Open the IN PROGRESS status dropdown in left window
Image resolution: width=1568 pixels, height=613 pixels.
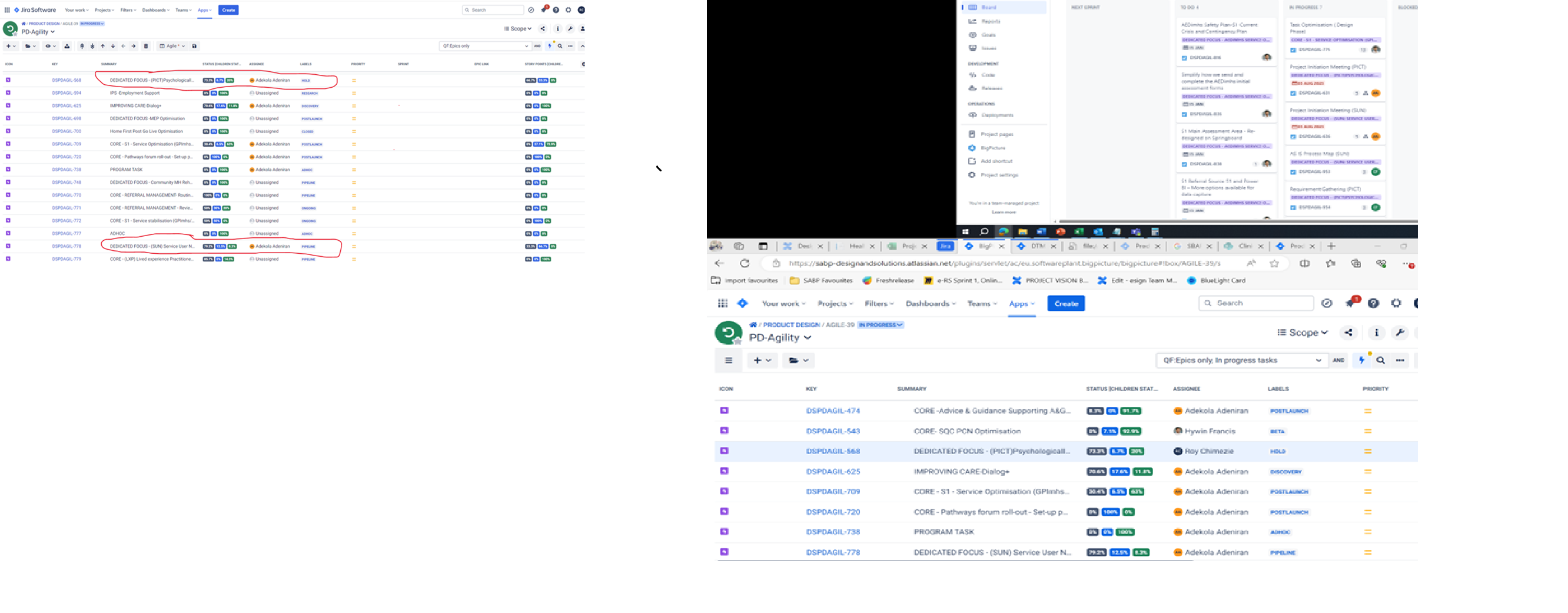92,24
